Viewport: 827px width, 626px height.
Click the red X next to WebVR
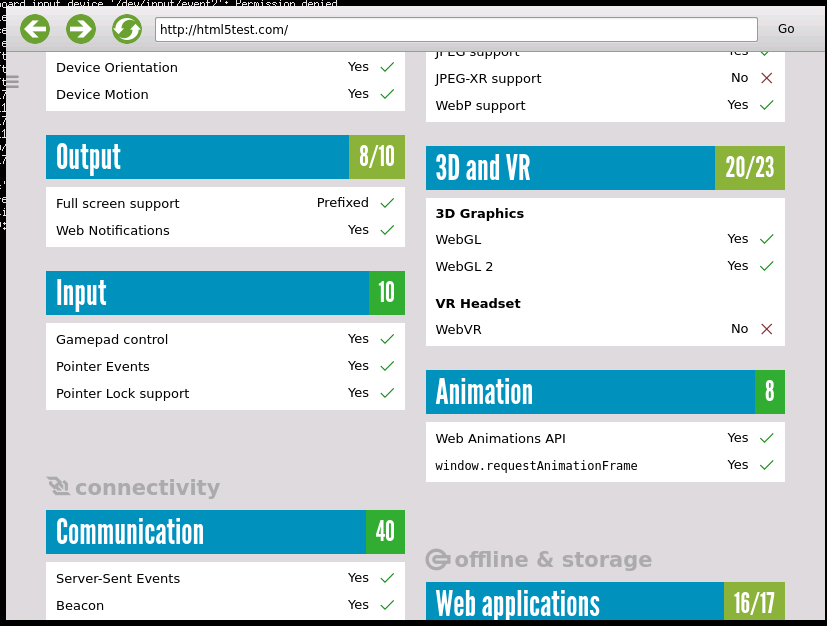point(767,329)
